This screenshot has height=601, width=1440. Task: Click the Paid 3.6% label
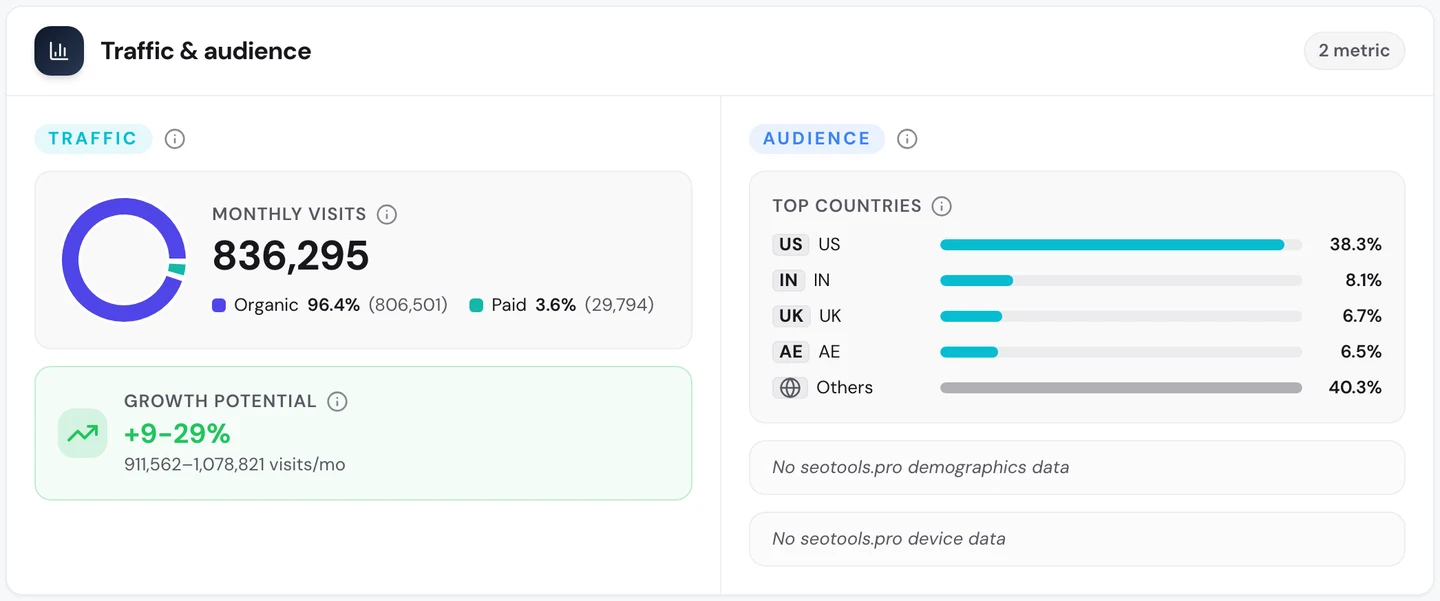[x=534, y=305]
